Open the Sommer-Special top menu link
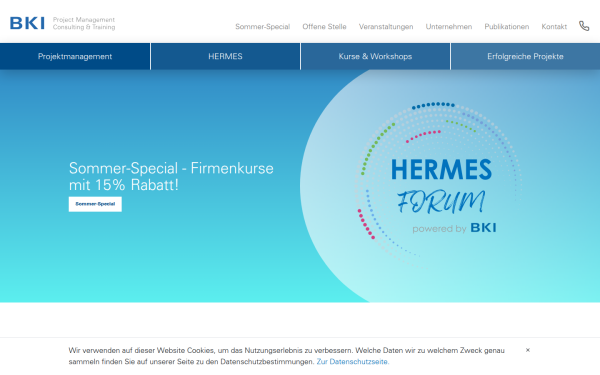 (262, 26)
